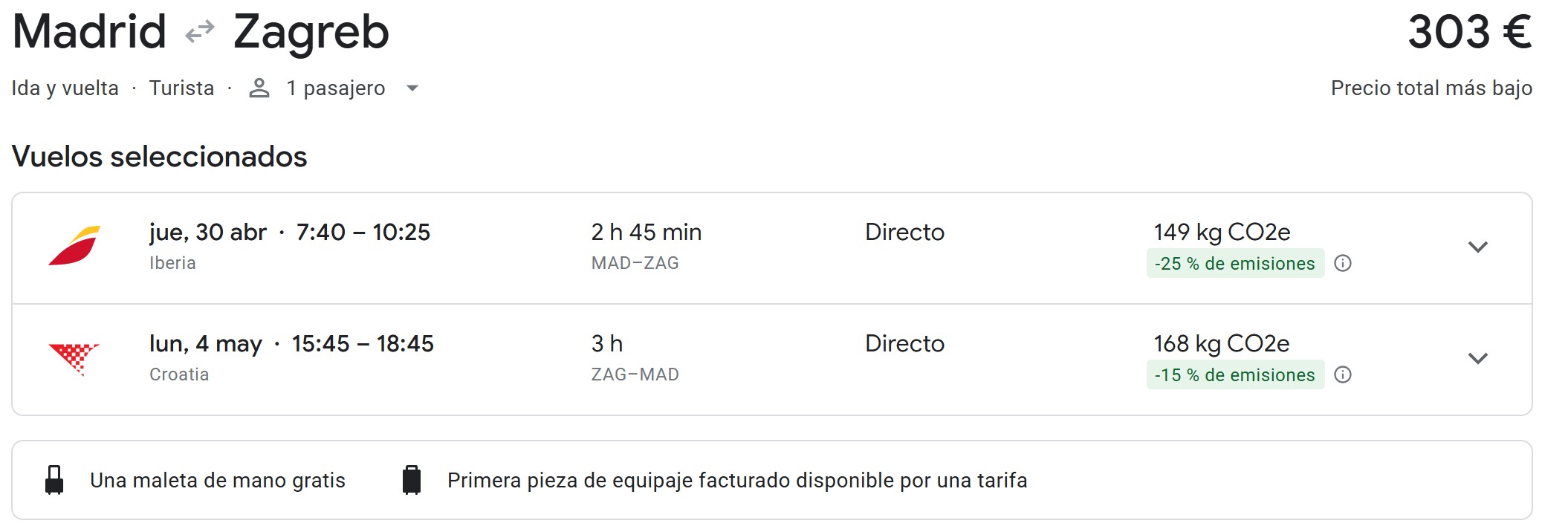
Task: Expand the Iberia outbound flight details
Action: tap(1478, 247)
